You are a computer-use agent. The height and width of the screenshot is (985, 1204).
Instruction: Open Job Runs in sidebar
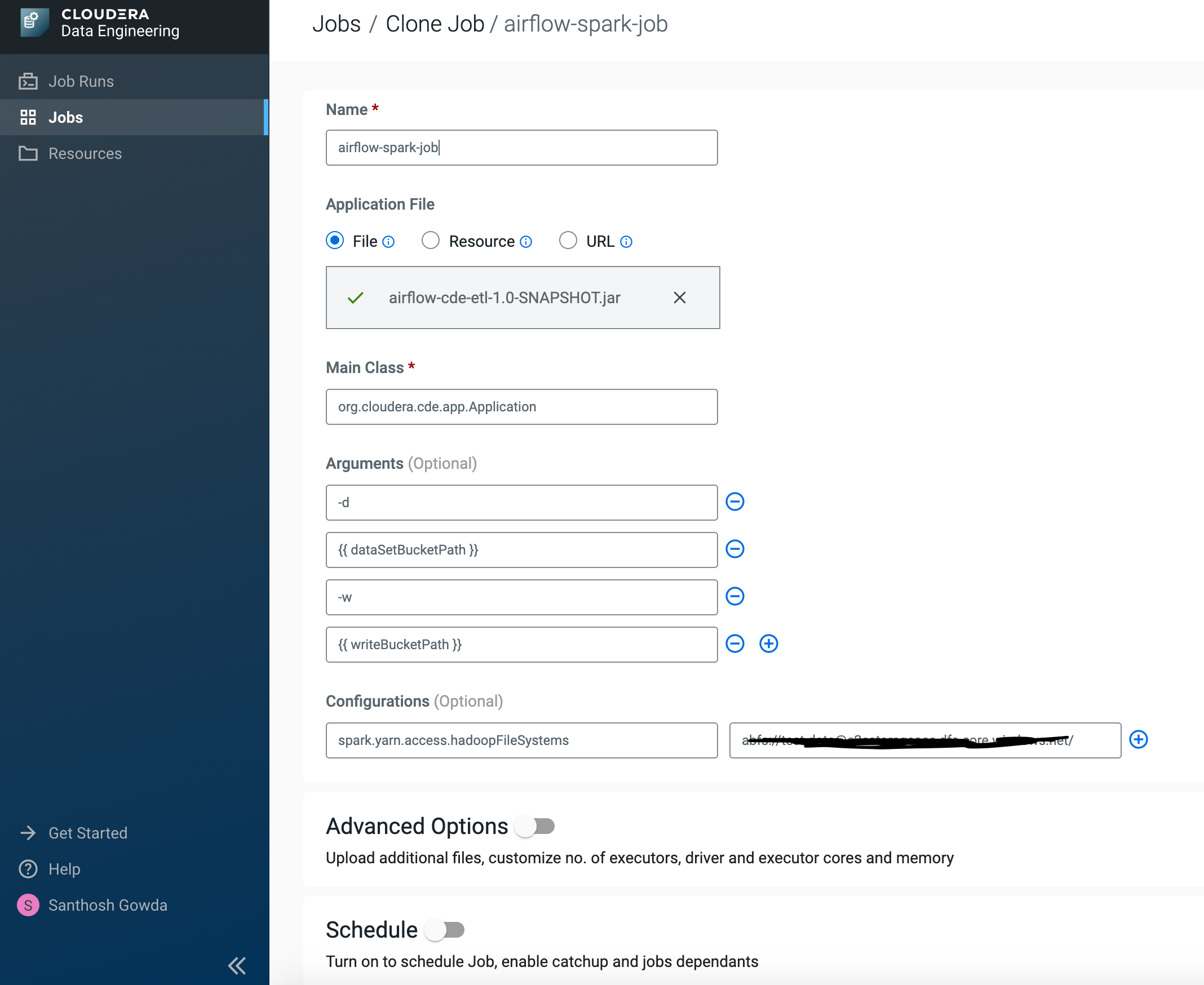(81, 81)
